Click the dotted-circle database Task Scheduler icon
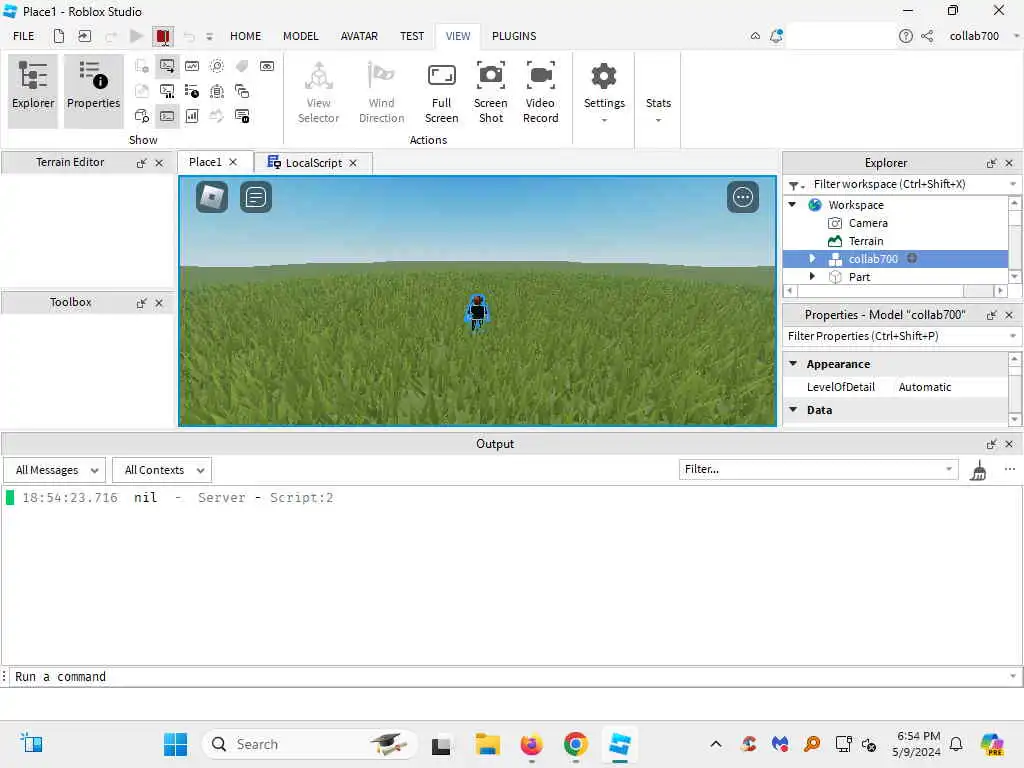The width and height of the screenshot is (1024, 768). [x=217, y=91]
